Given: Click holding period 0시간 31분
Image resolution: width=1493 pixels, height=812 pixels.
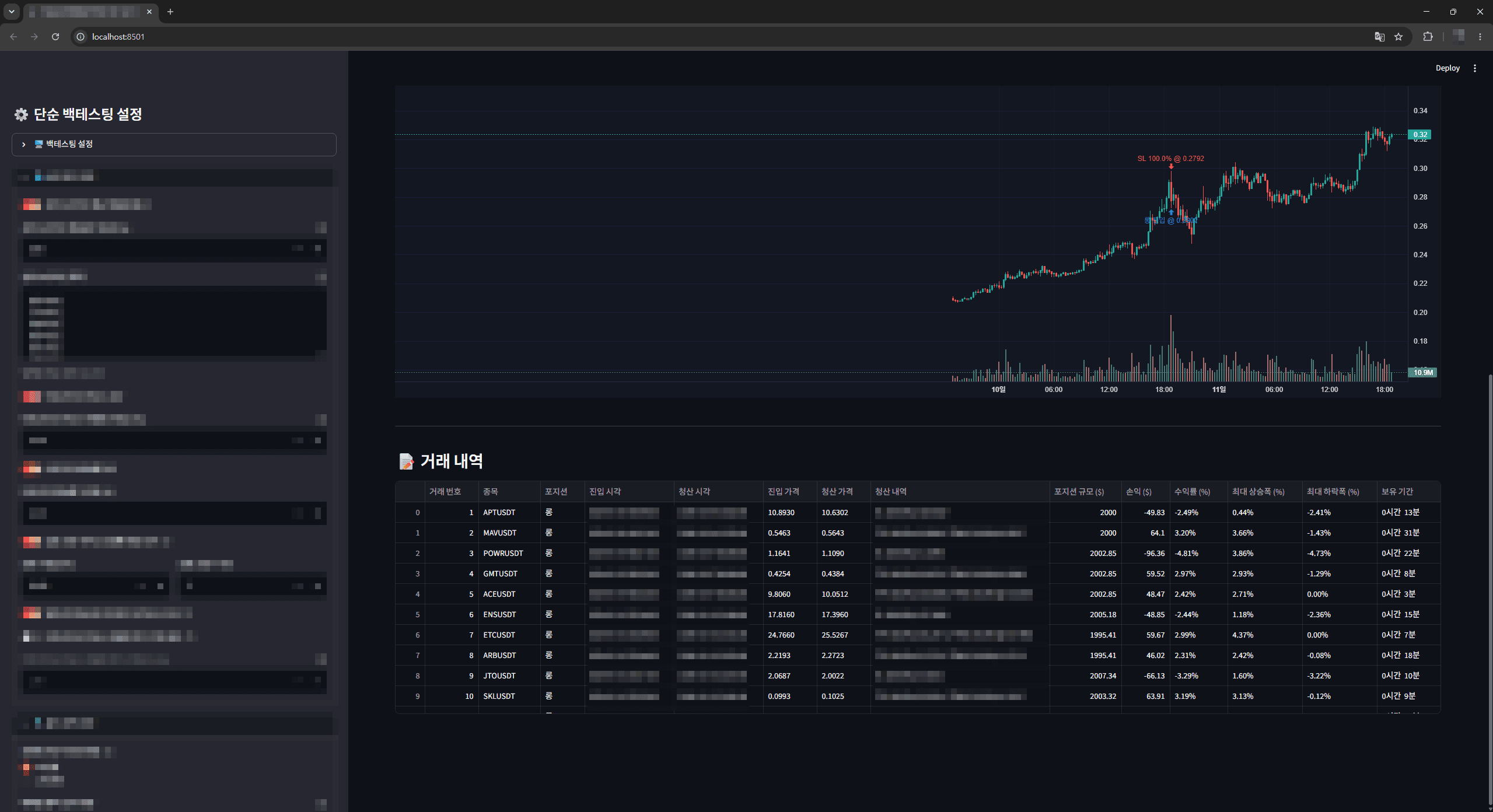Looking at the screenshot, I should click(1408, 533).
